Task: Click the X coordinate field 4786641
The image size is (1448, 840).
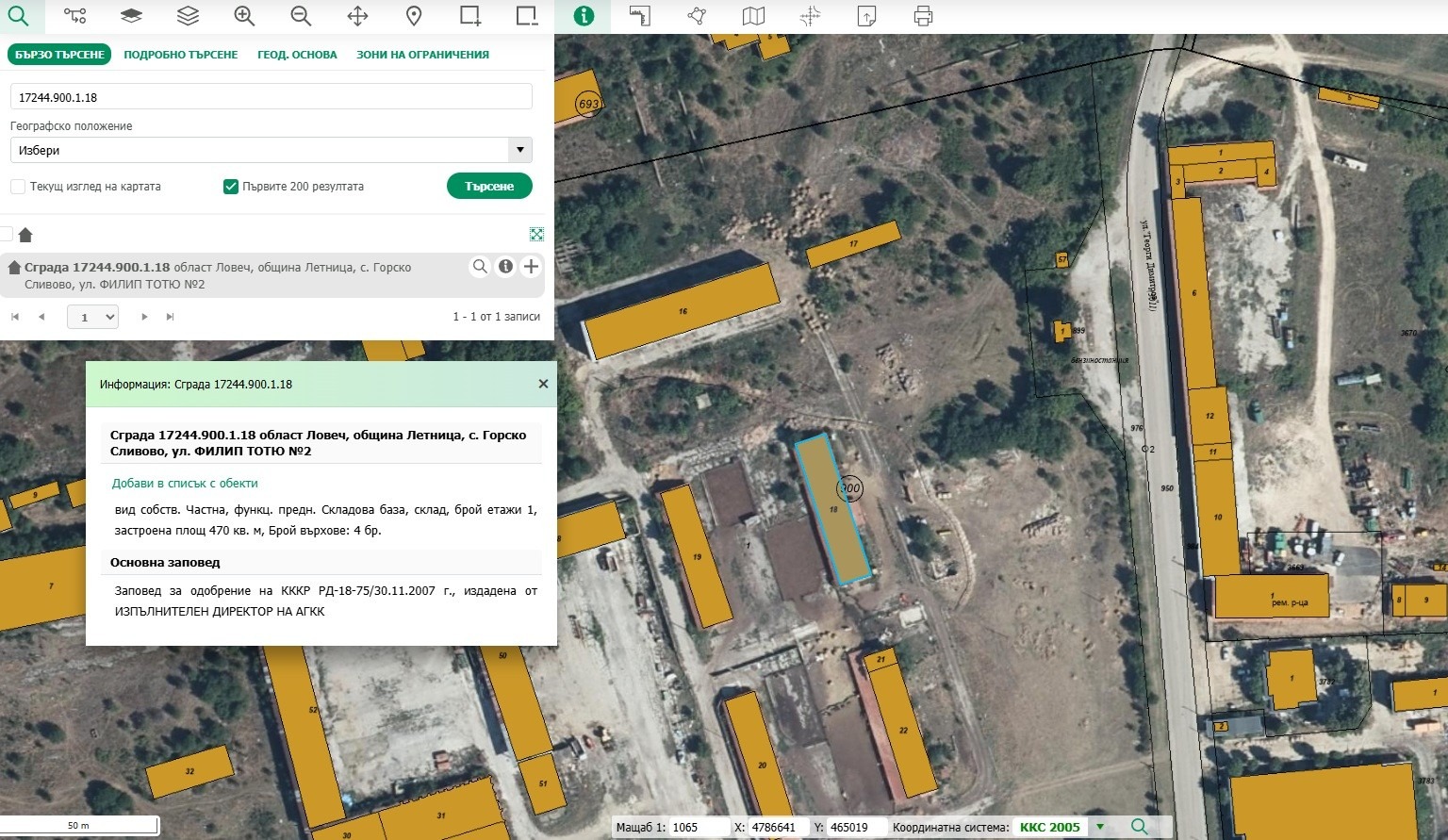Action: coord(779,828)
